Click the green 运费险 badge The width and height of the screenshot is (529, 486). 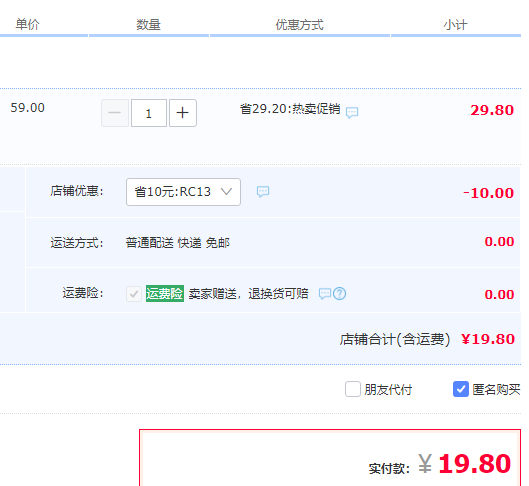click(165, 293)
